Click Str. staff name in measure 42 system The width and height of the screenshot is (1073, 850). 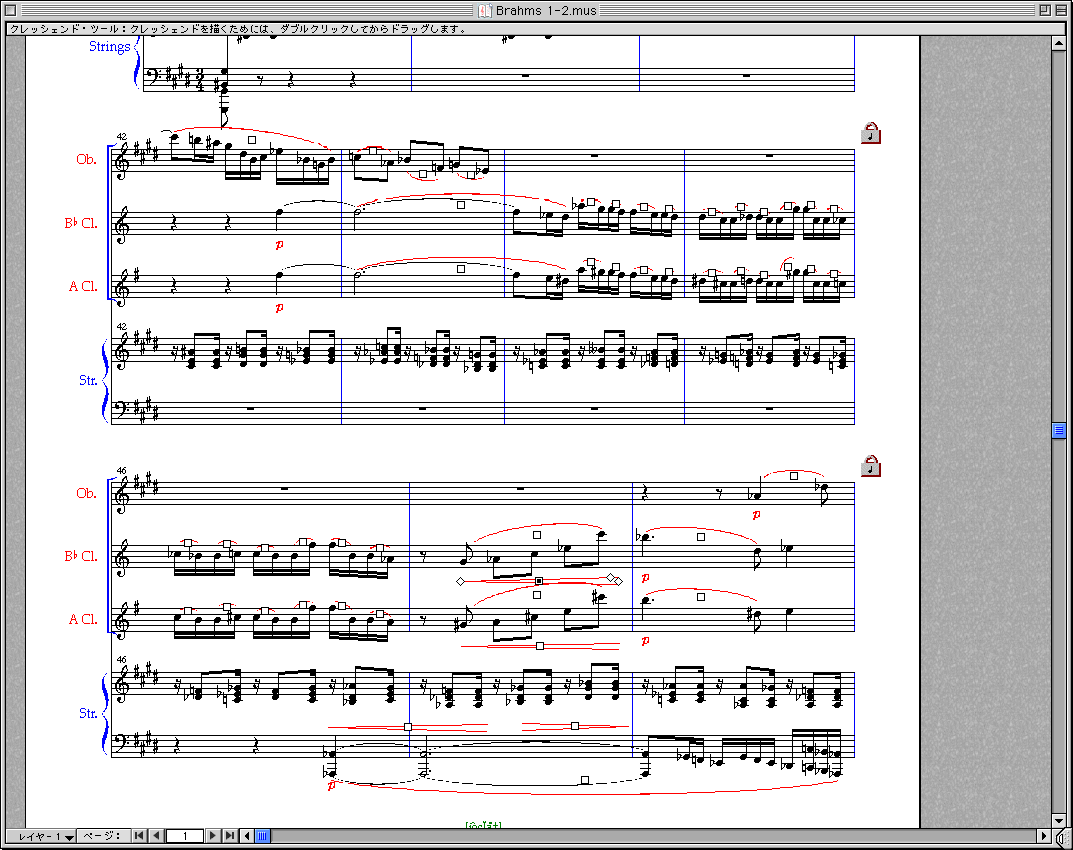(88, 380)
